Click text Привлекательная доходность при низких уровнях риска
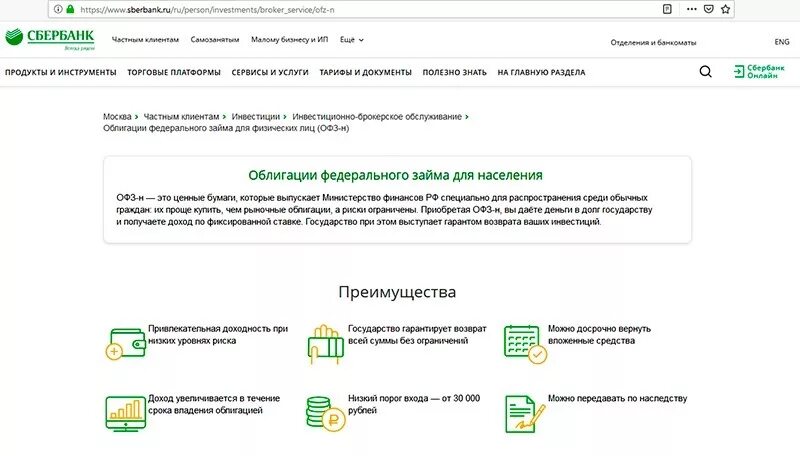This screenshot has height=456, width=800. (x=218, y=335)
